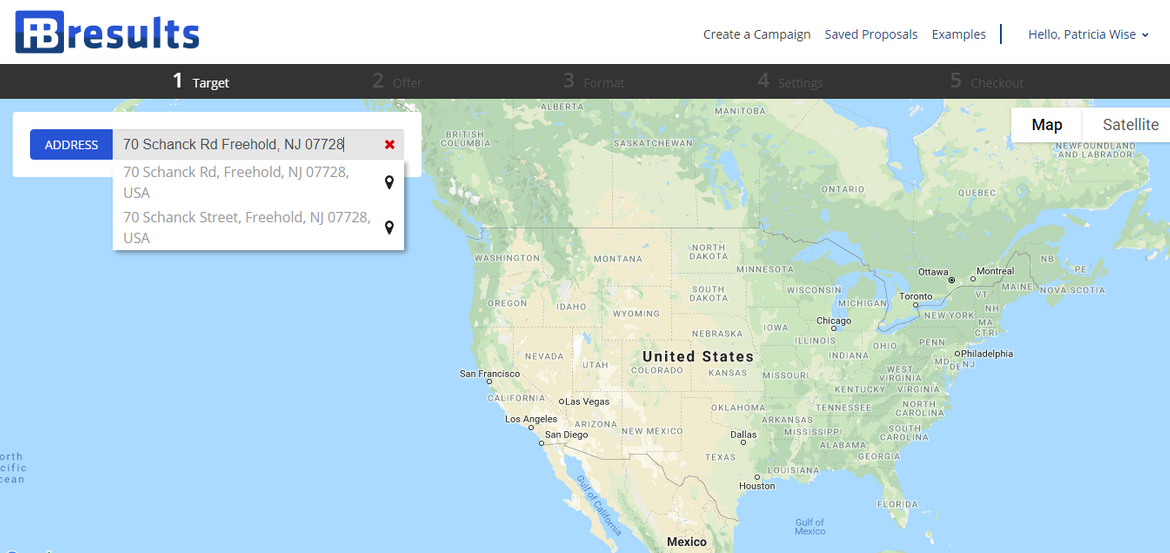Select suggestion 70 Schanck Street, Freehold
This screenshot has height=553, width=1170.
tap(246, 227)
